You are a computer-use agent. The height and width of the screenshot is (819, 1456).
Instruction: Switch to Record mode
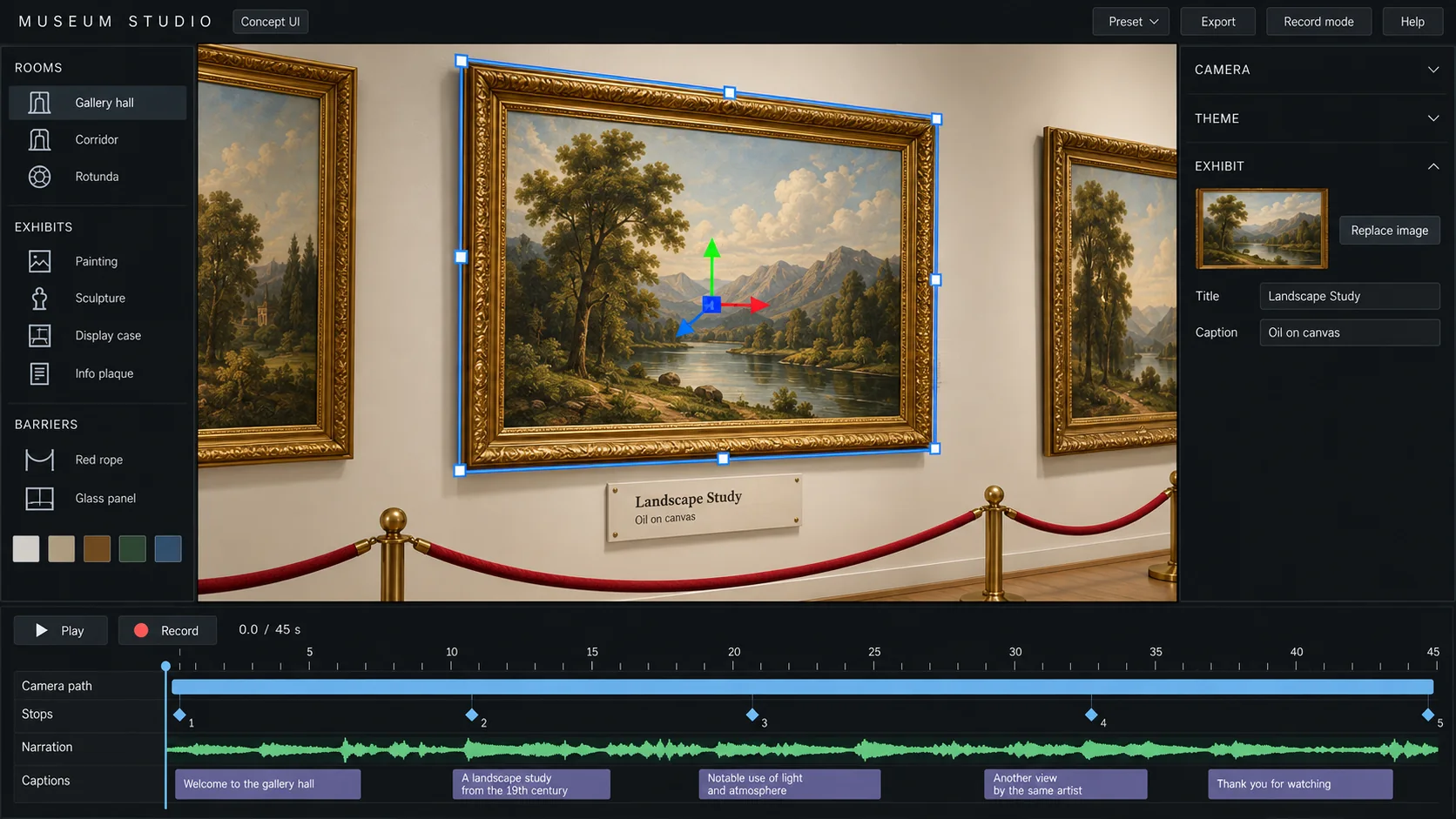1318,22
